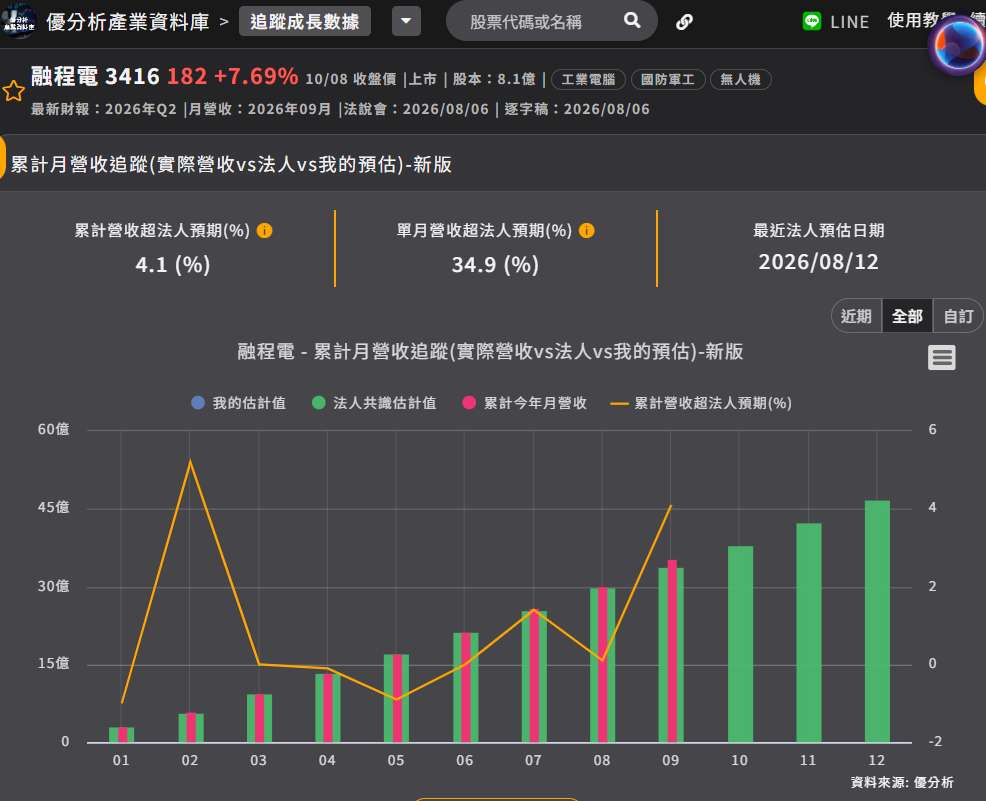Click the search magnifier icon
Image resolution: width=986 pixels, height=801 pixels.
(632, 21)
